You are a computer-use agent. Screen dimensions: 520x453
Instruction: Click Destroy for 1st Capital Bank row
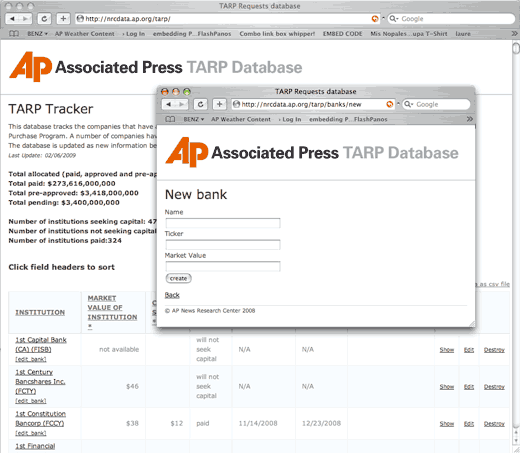(x=494, y=350)
